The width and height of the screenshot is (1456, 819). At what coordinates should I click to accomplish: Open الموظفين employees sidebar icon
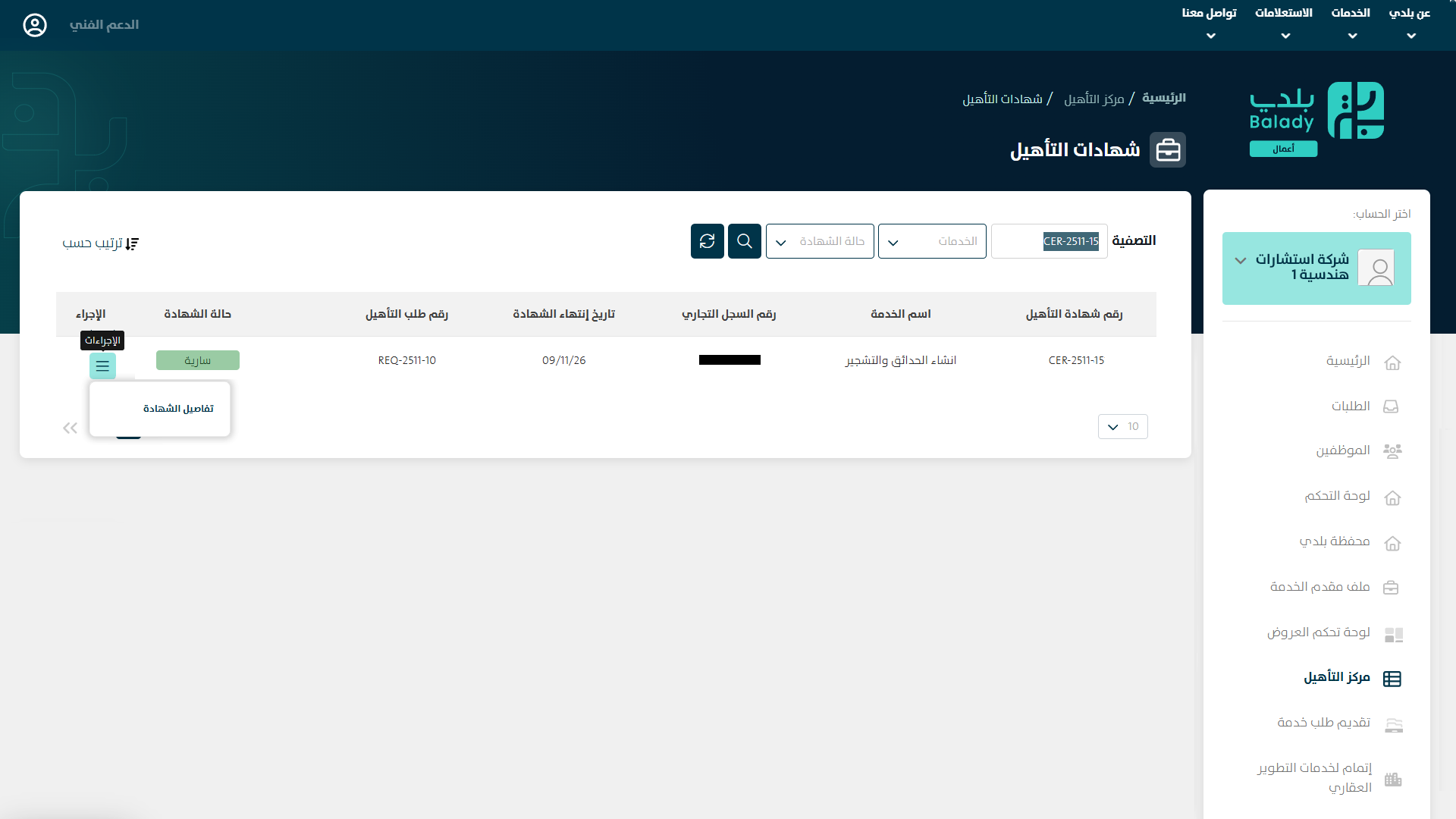point(1392,451)
